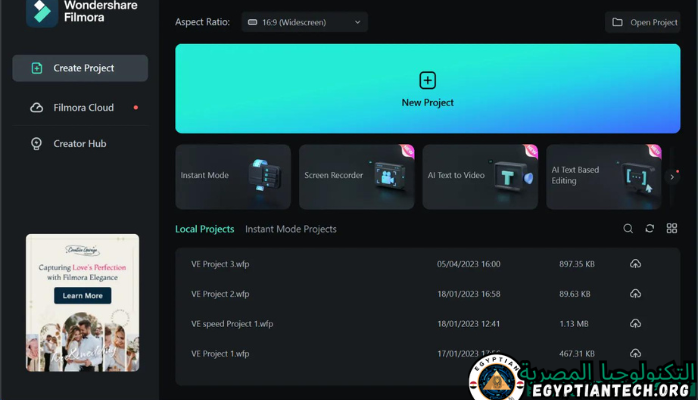
Task: Click the 1.13 MB file size
Action: point(574,324)
